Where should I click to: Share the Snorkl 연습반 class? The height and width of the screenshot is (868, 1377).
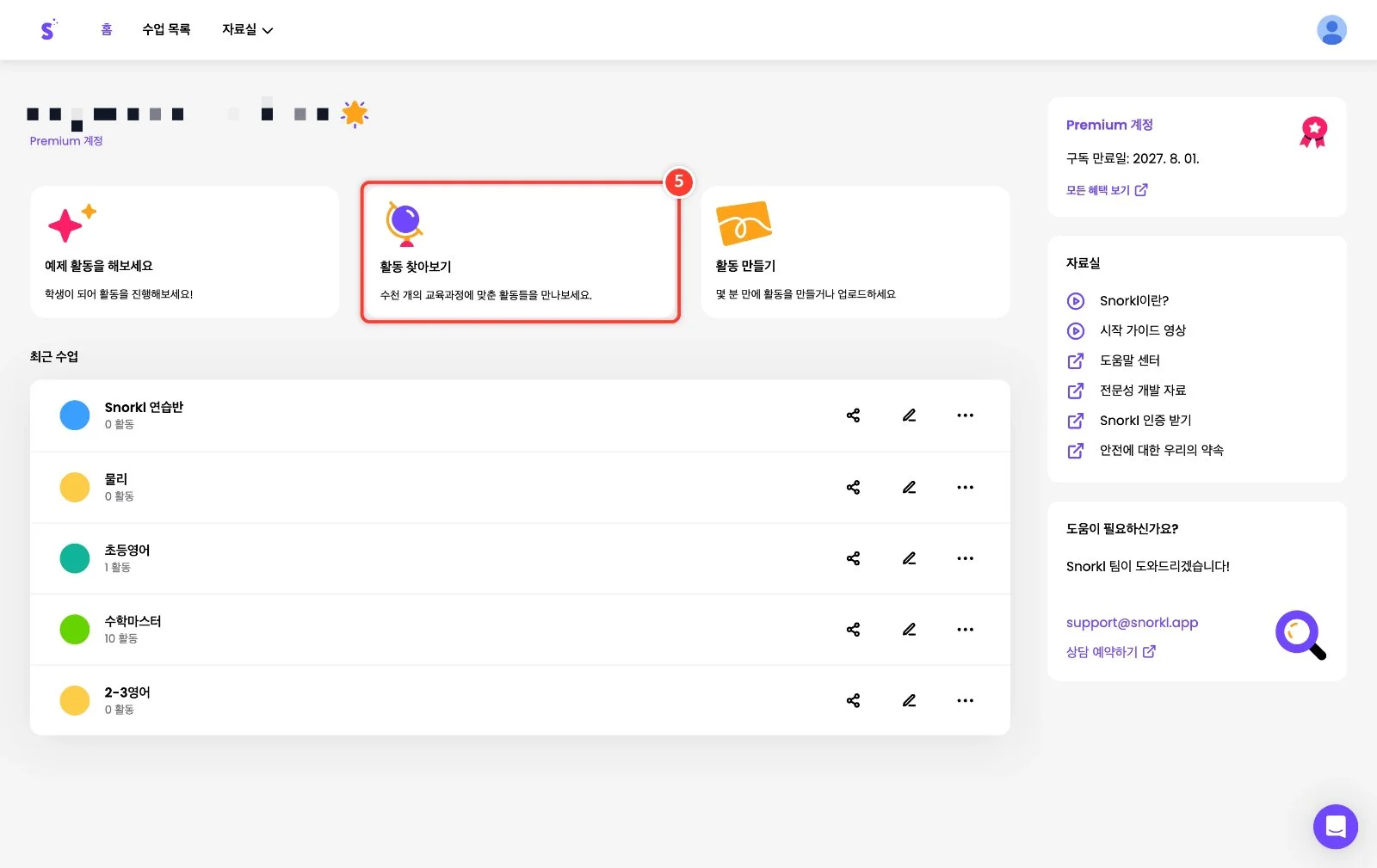(853, 416)
